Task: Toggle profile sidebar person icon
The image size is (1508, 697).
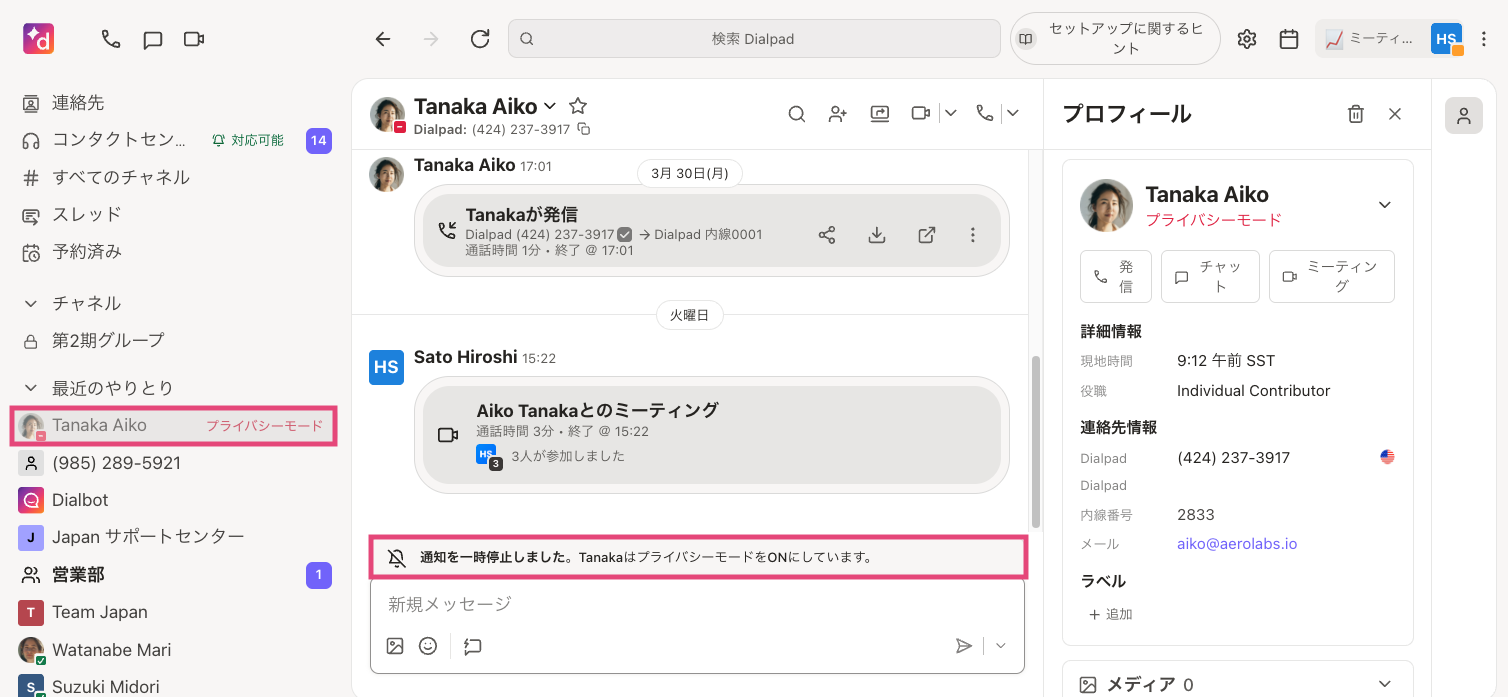Action: (1464, 116)
